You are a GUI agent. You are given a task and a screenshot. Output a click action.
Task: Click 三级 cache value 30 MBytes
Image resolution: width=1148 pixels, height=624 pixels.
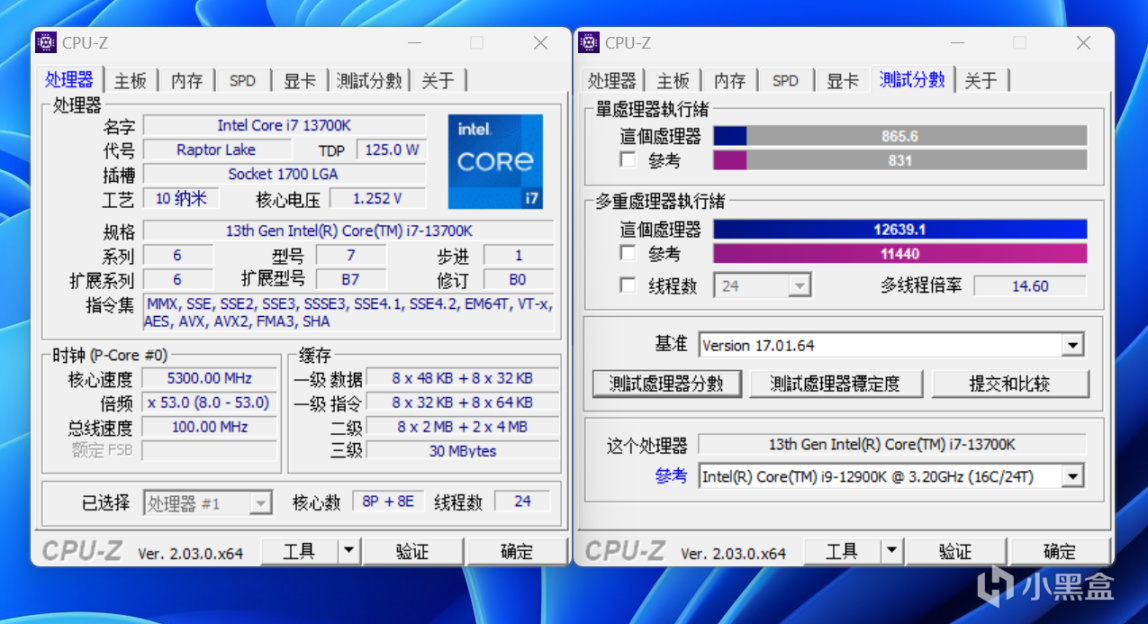(462, 450)
